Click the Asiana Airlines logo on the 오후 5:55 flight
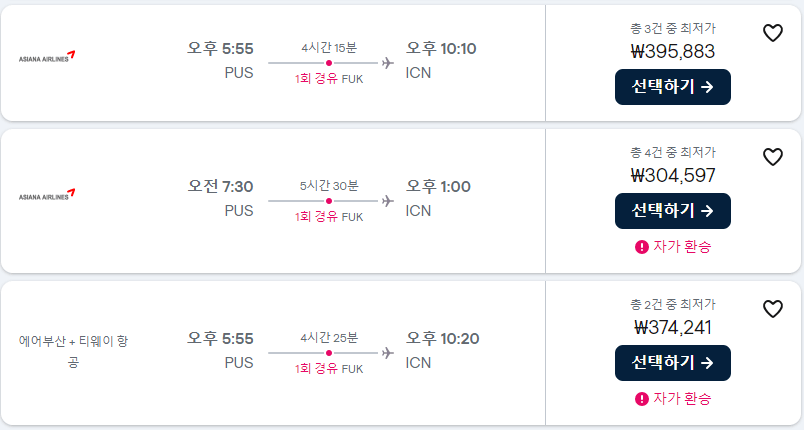 coord(47,58)
